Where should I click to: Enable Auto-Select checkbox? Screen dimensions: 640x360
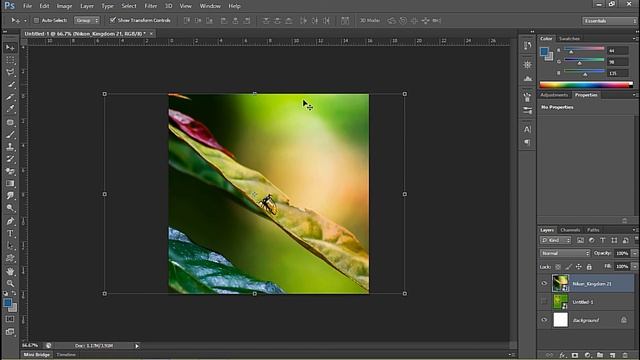(x=36, y=20)
